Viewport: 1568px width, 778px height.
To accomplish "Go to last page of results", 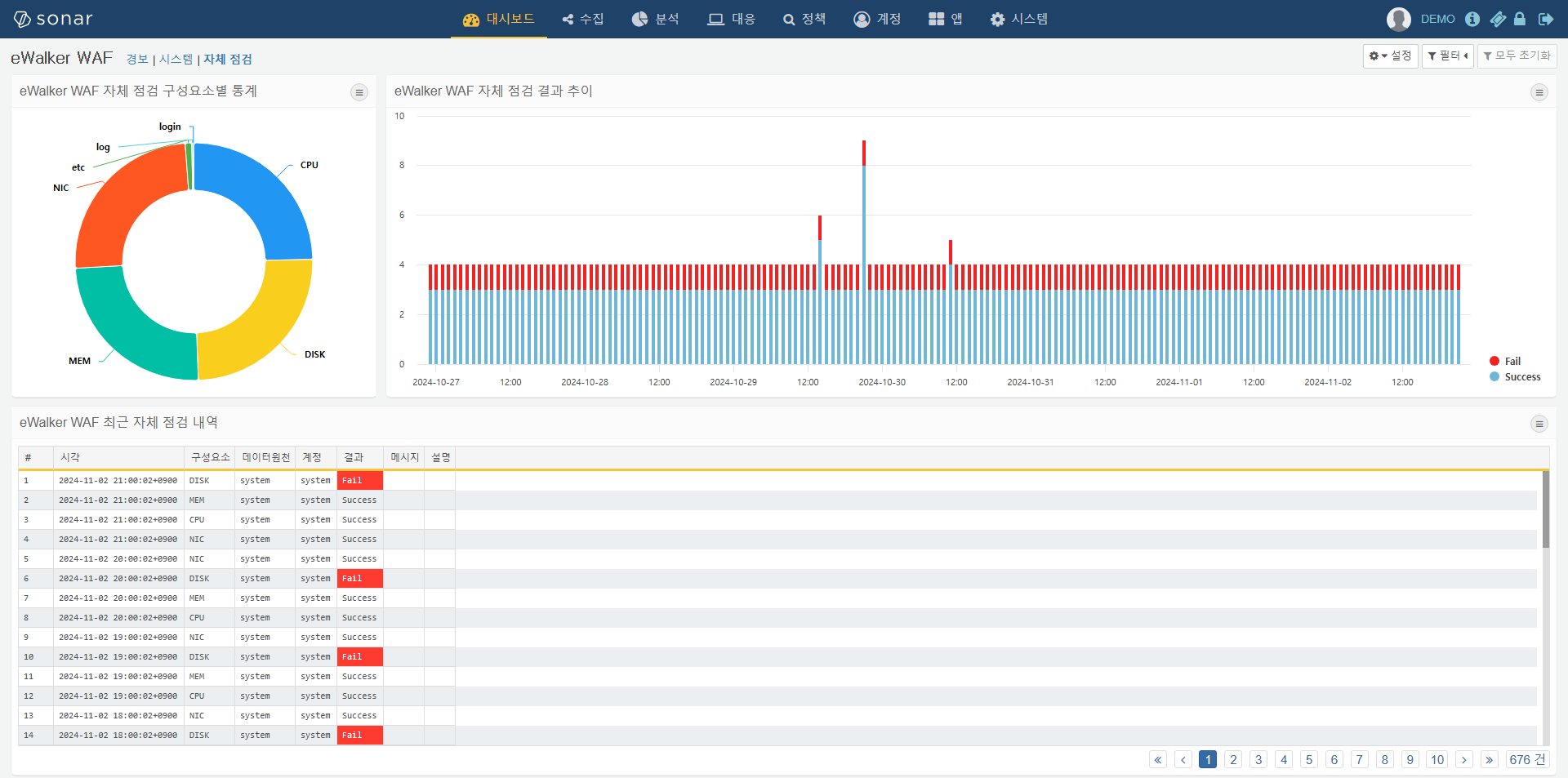I will 1490,759.
